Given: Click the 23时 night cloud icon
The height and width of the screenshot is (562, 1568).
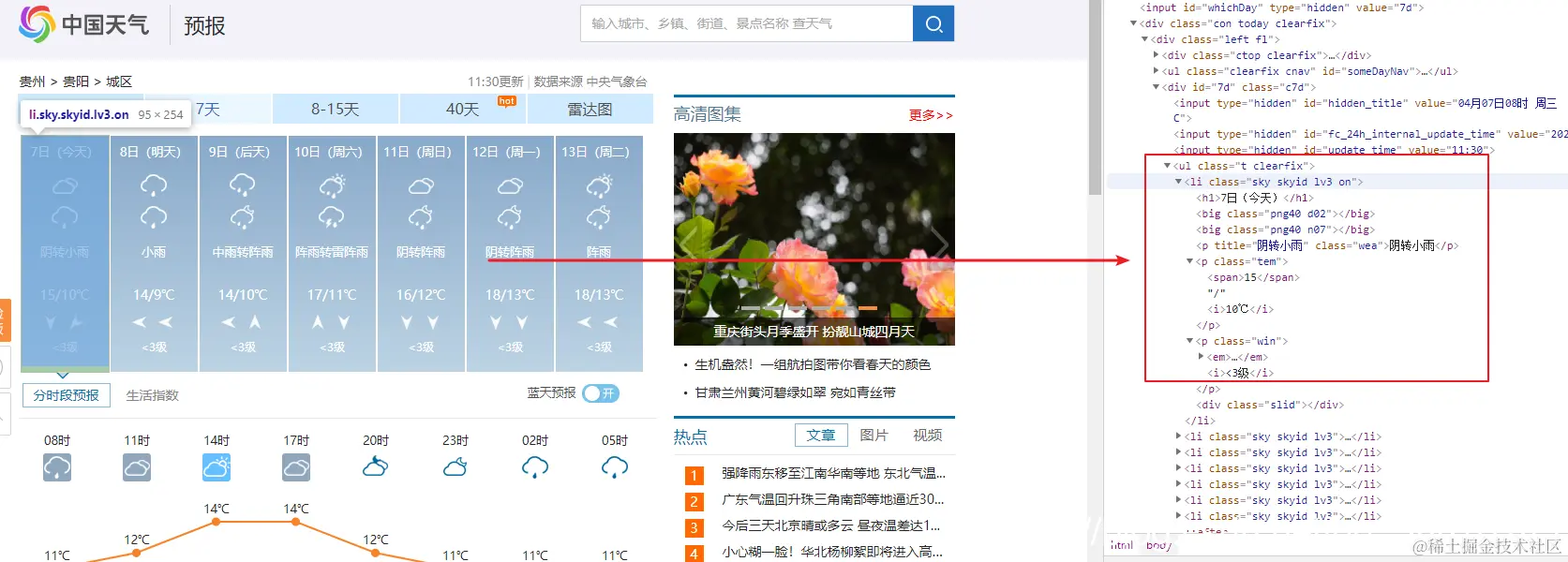Looking at the screenshot, I should [x=455, y=466].
